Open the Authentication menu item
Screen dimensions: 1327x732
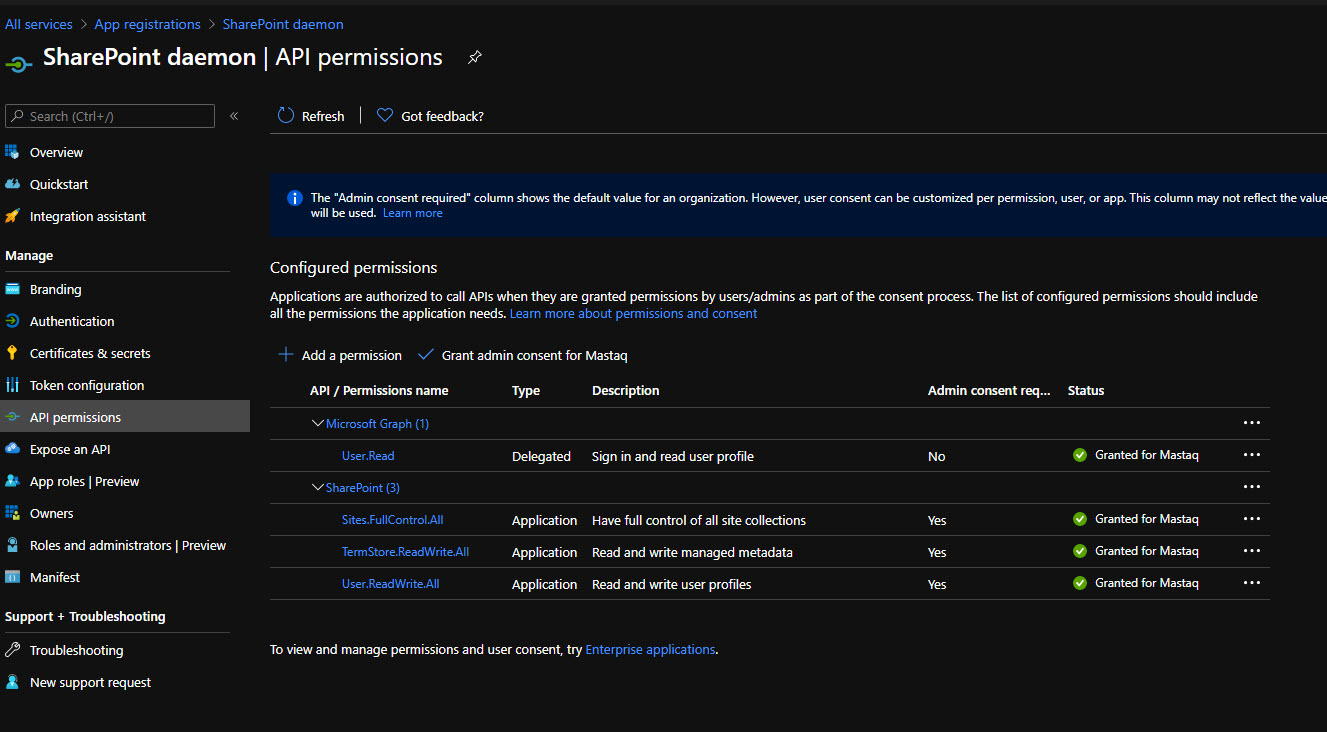(72, 321)
